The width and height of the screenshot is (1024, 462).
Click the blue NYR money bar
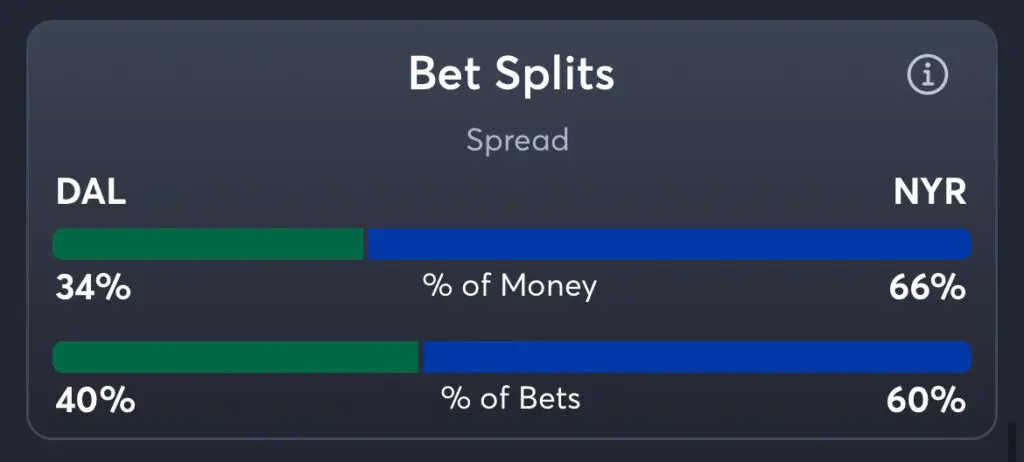pos(669,244)
